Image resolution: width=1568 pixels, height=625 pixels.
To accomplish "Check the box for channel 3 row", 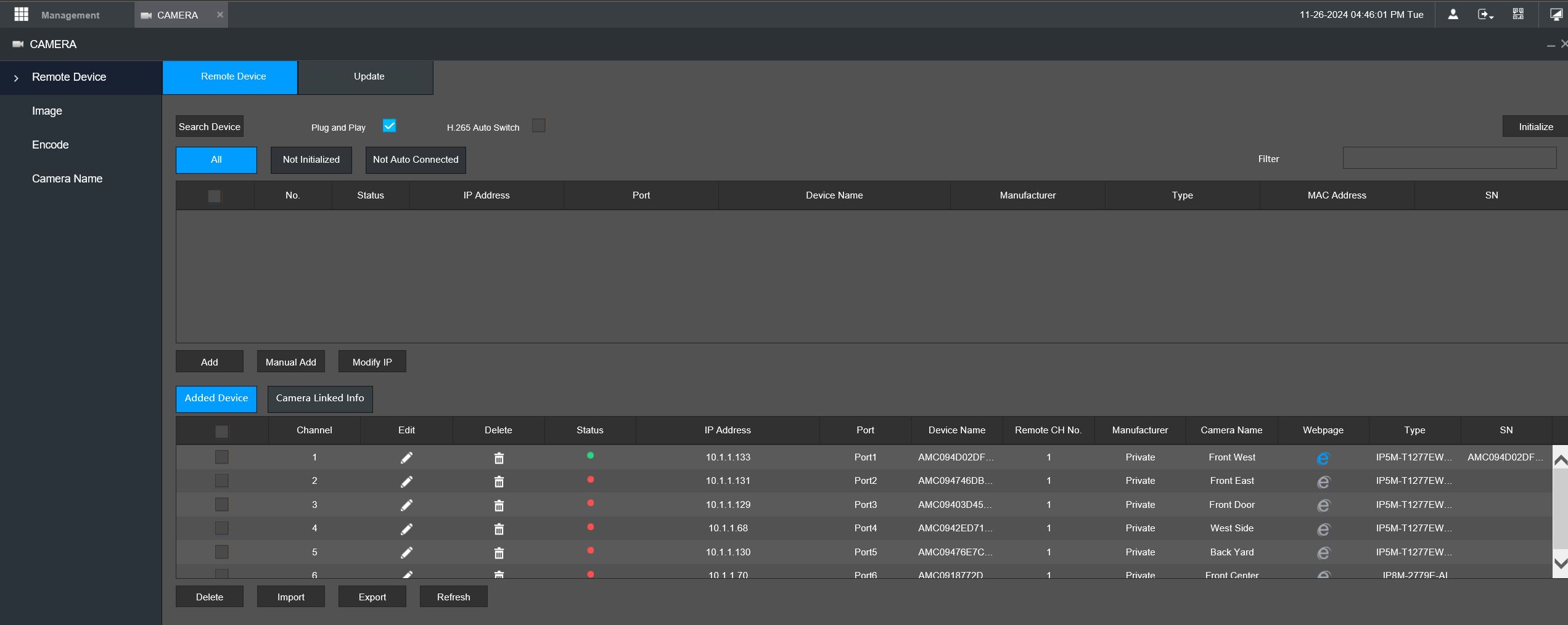I will 221,504.
